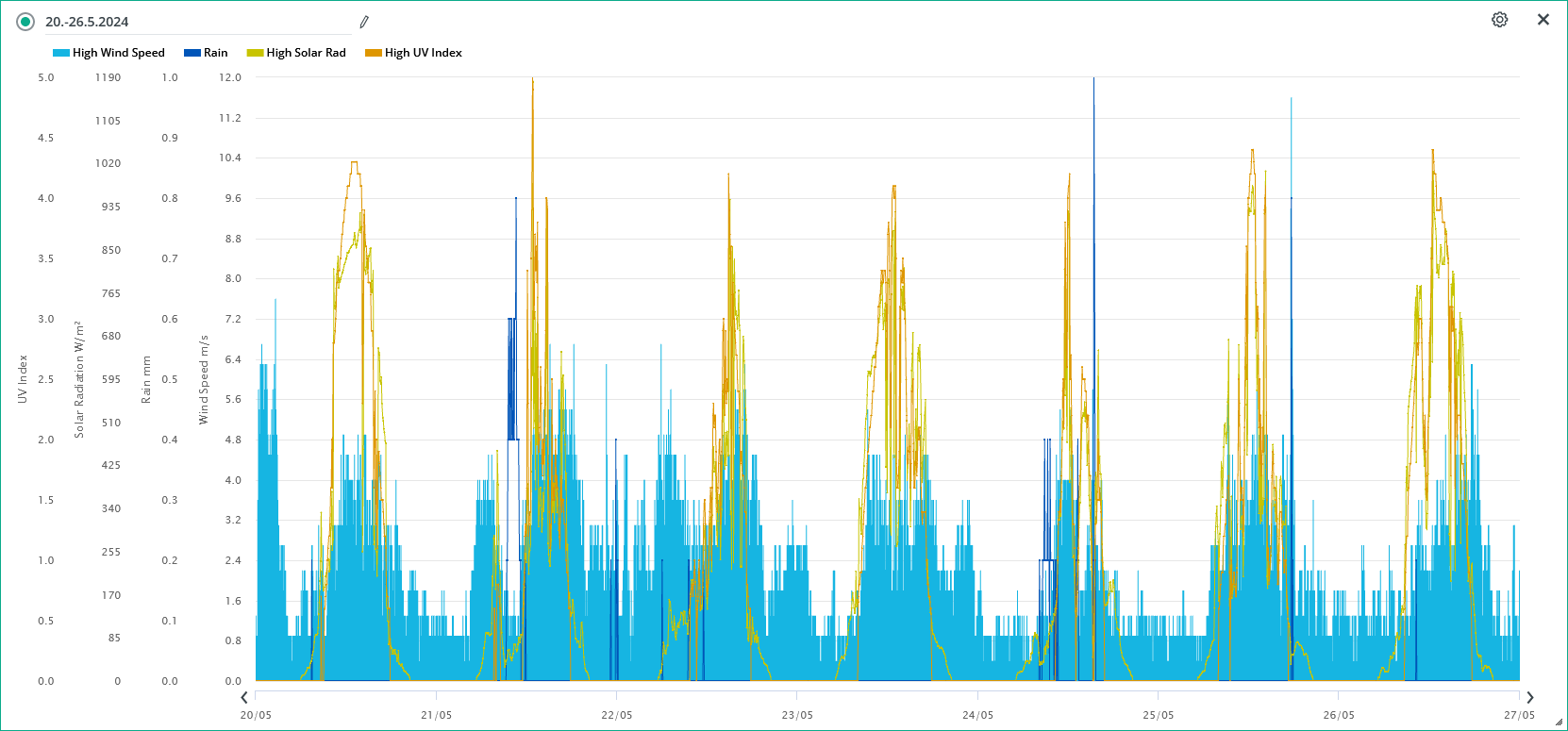Click the UV Index axis title
Image resolution: width=1568 pixels, height=731 pixels.
[x=23, y=379]
